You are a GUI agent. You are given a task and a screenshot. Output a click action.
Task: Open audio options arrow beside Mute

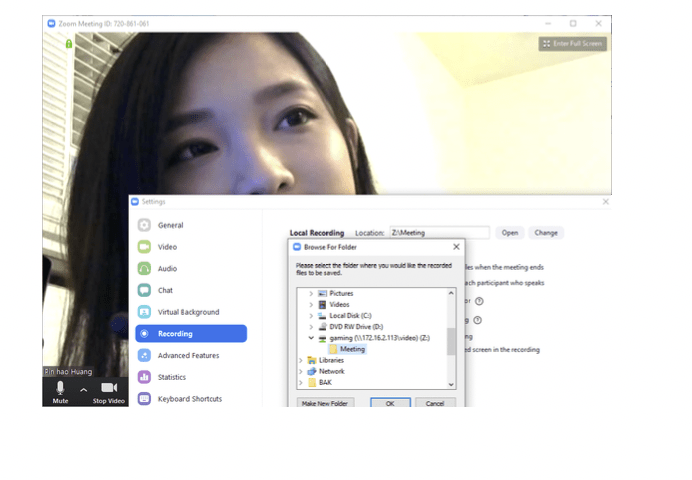84,389
